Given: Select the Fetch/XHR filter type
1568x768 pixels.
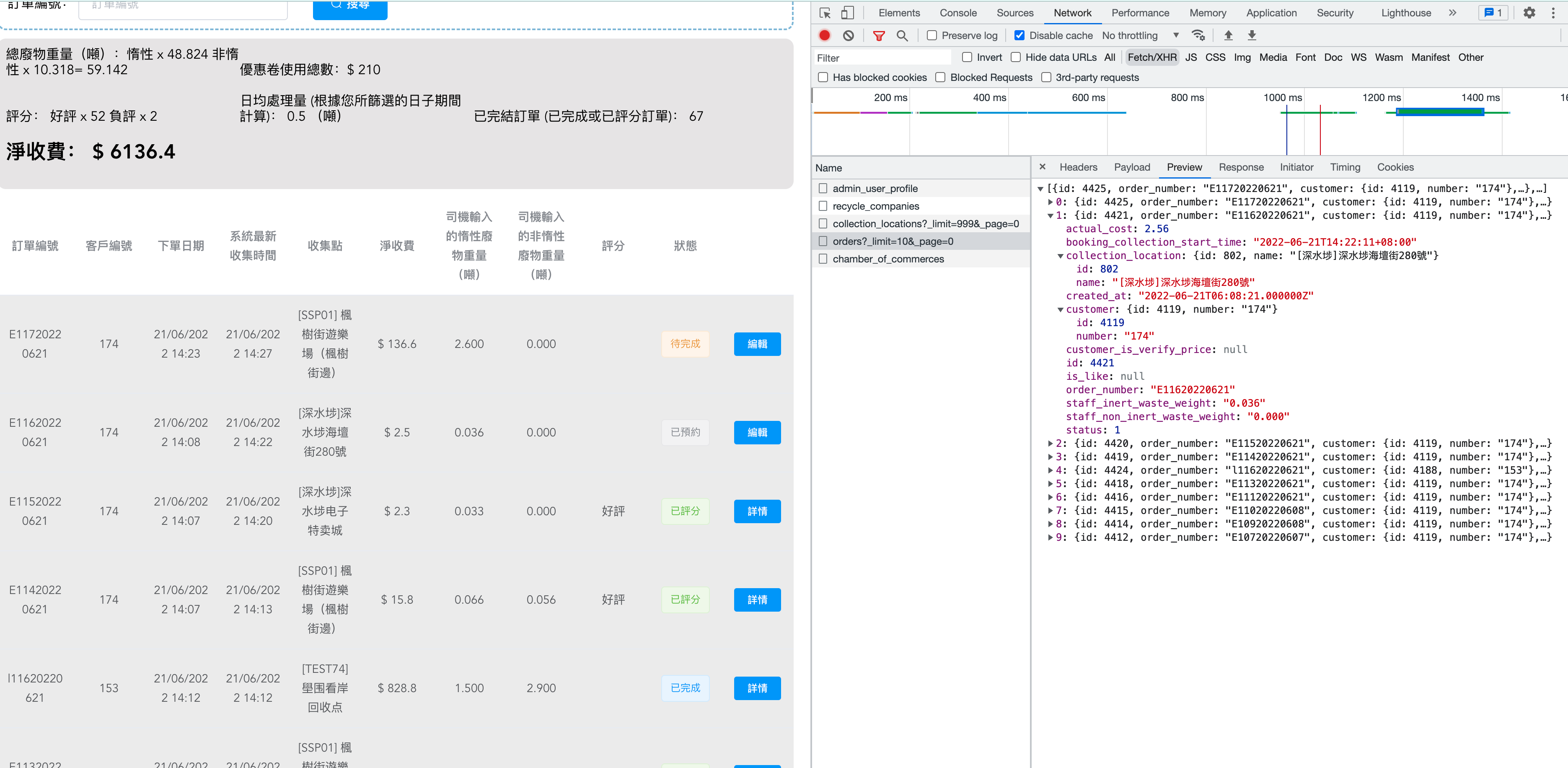Looking at the screenshot, I should 1151,57.
